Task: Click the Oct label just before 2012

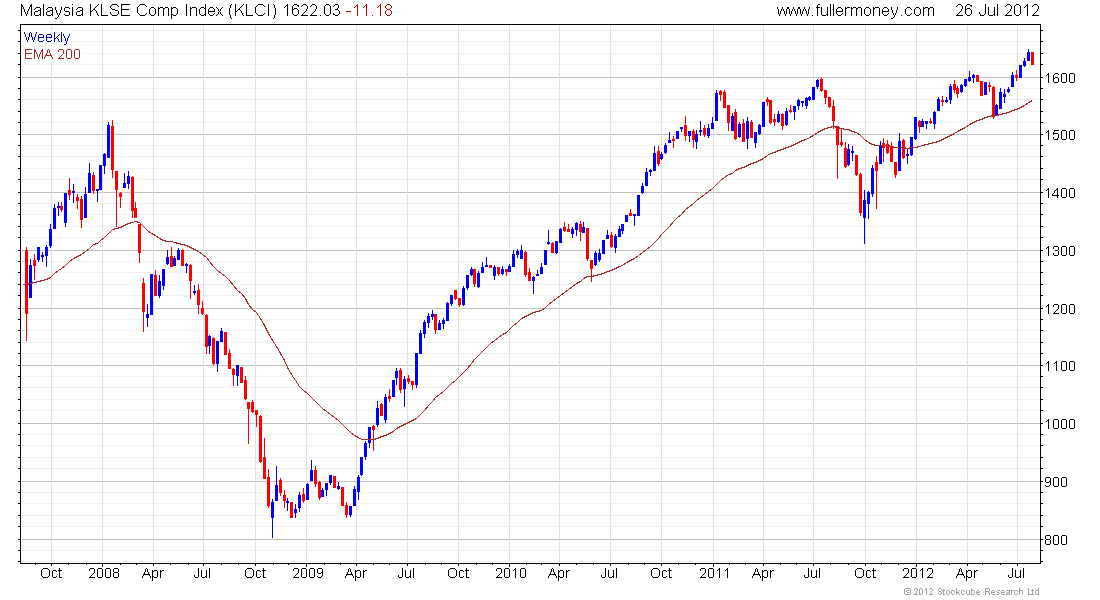Action: point(865,573)
